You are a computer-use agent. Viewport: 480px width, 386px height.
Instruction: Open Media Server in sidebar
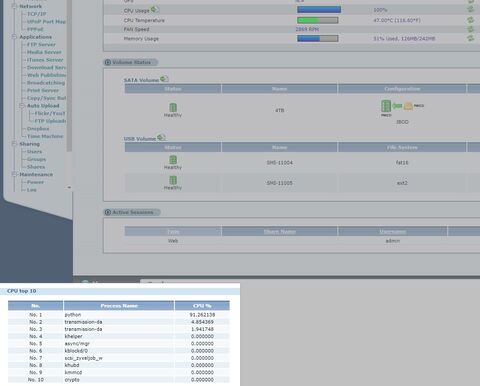pyautogui.click(x=44, y=52)
